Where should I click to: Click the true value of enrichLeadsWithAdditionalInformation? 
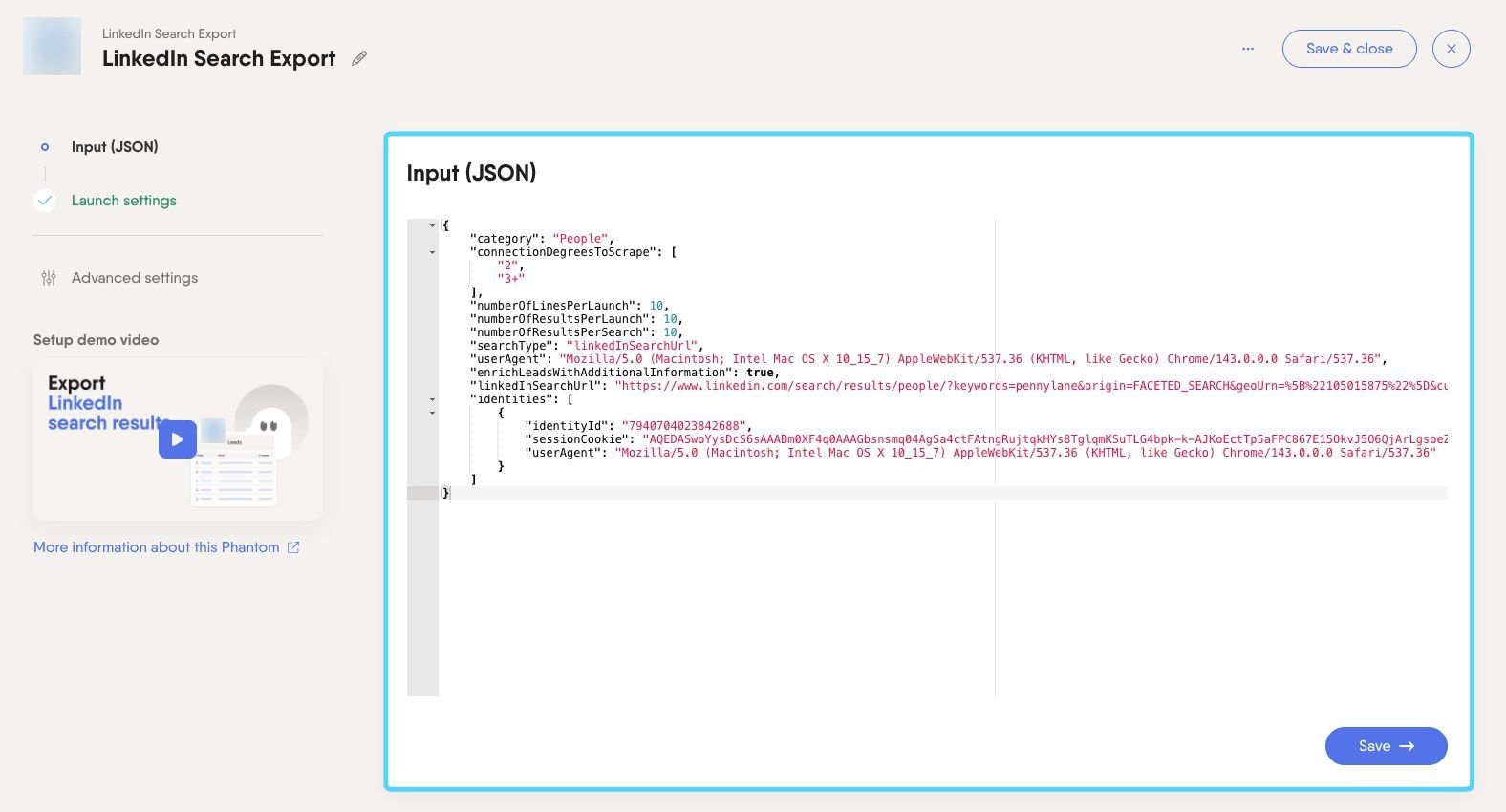[x=761, y=373]
